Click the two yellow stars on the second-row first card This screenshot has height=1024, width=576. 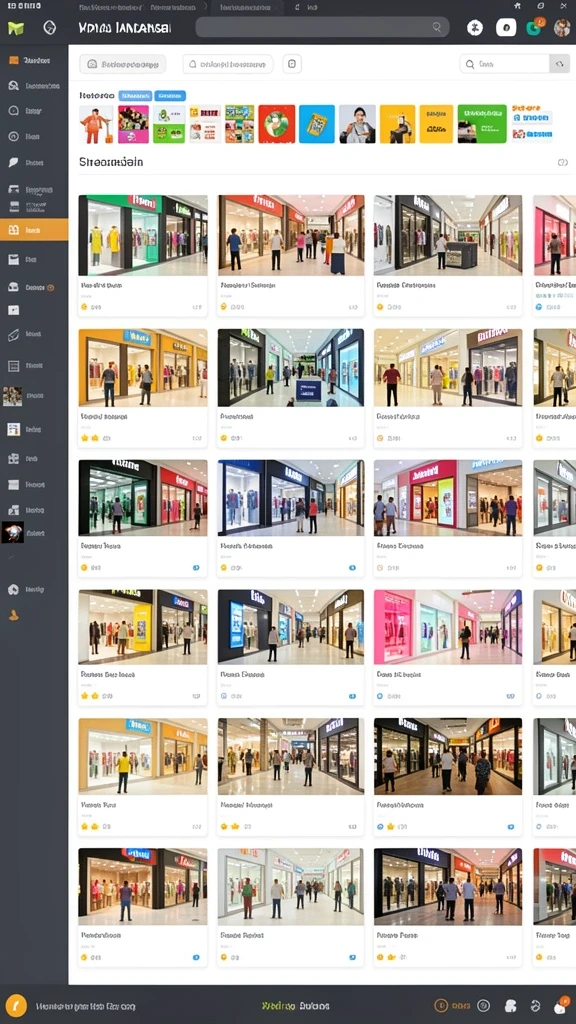click(x=89, y=438)
